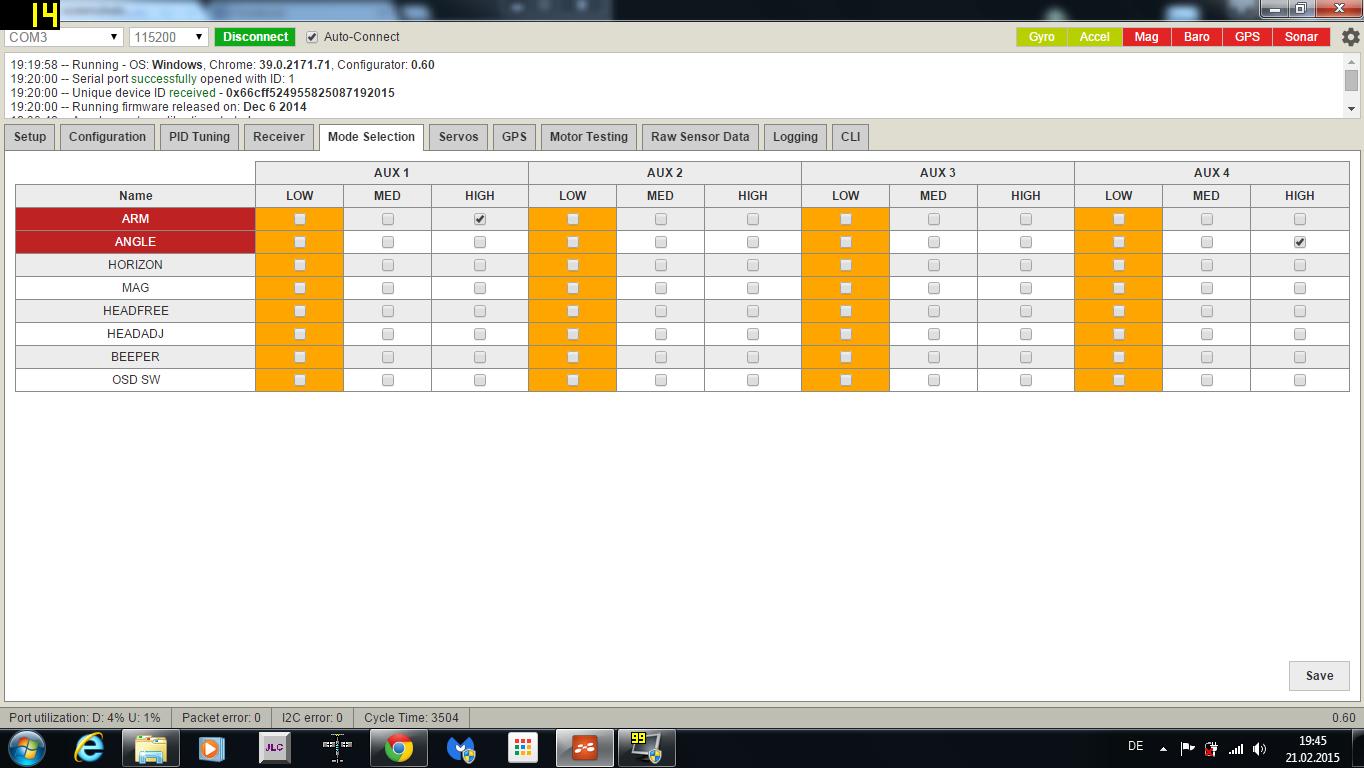Launch Google Chrome from taskbar
1364x768 pixels.
coord(398,748)
